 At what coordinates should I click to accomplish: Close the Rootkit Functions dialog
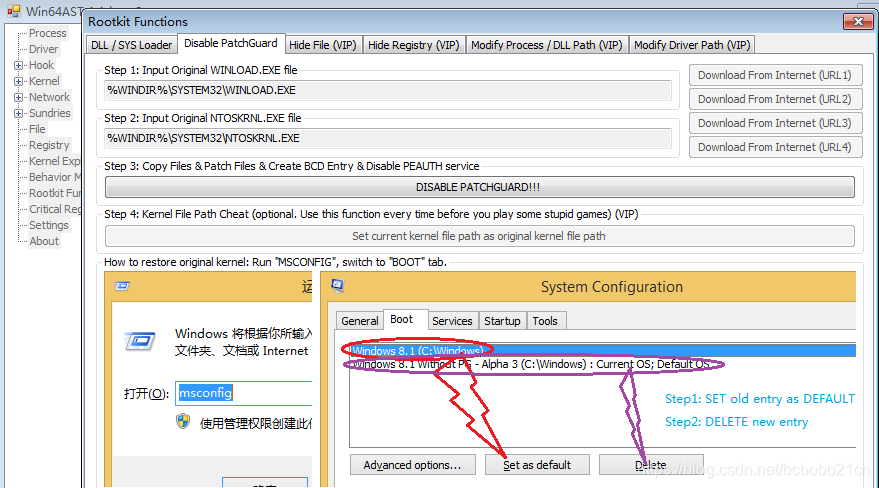(858, 21)
